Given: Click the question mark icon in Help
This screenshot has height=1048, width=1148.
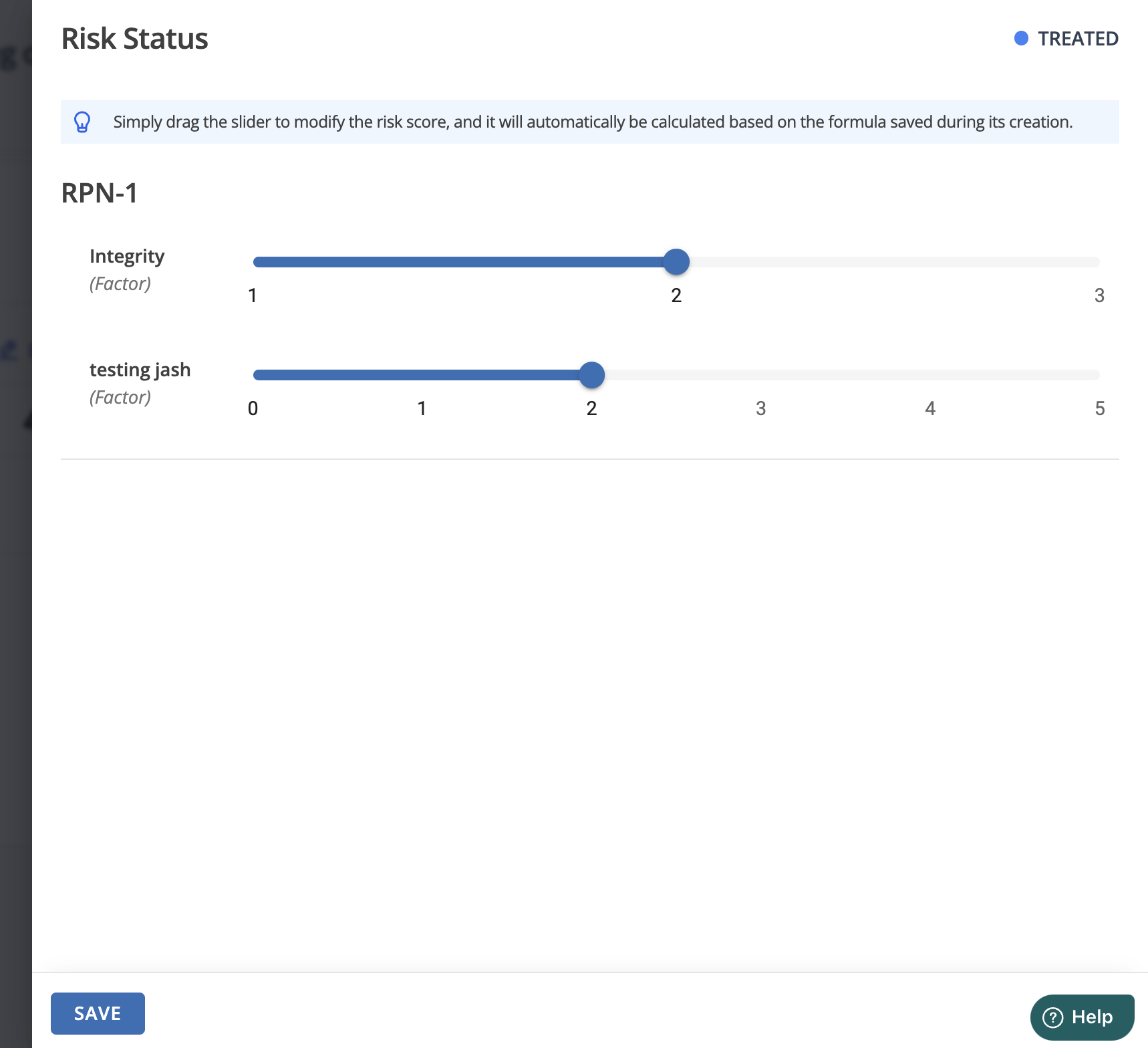Looking at the screenshot, I should pos(1052,1017).
